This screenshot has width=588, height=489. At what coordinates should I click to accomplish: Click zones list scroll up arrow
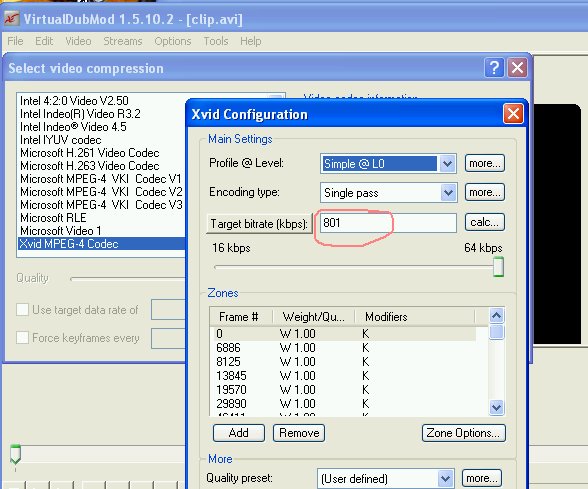(x=496, y=315)
